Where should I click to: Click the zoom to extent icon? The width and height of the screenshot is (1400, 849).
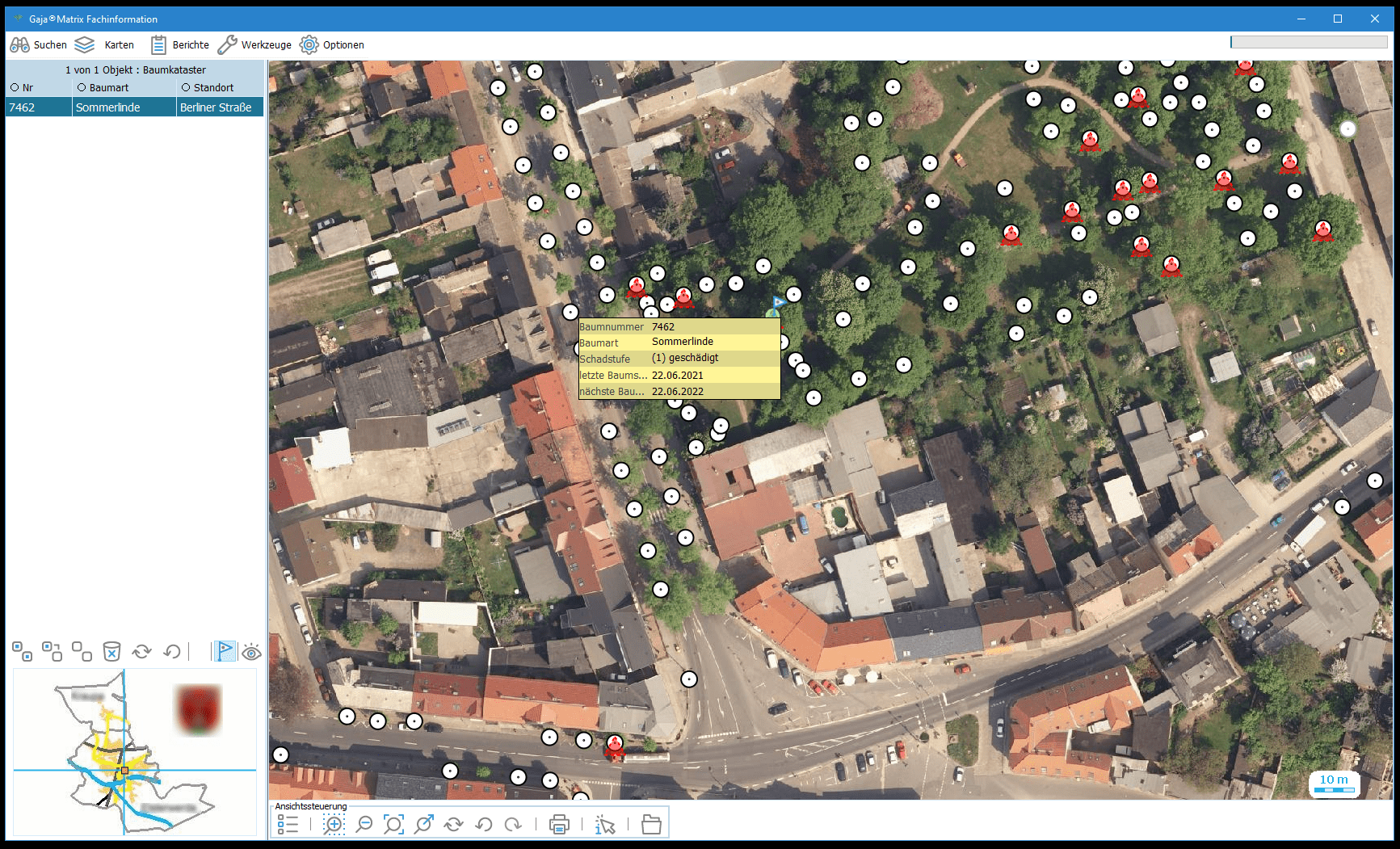click(x=393, y=824)
